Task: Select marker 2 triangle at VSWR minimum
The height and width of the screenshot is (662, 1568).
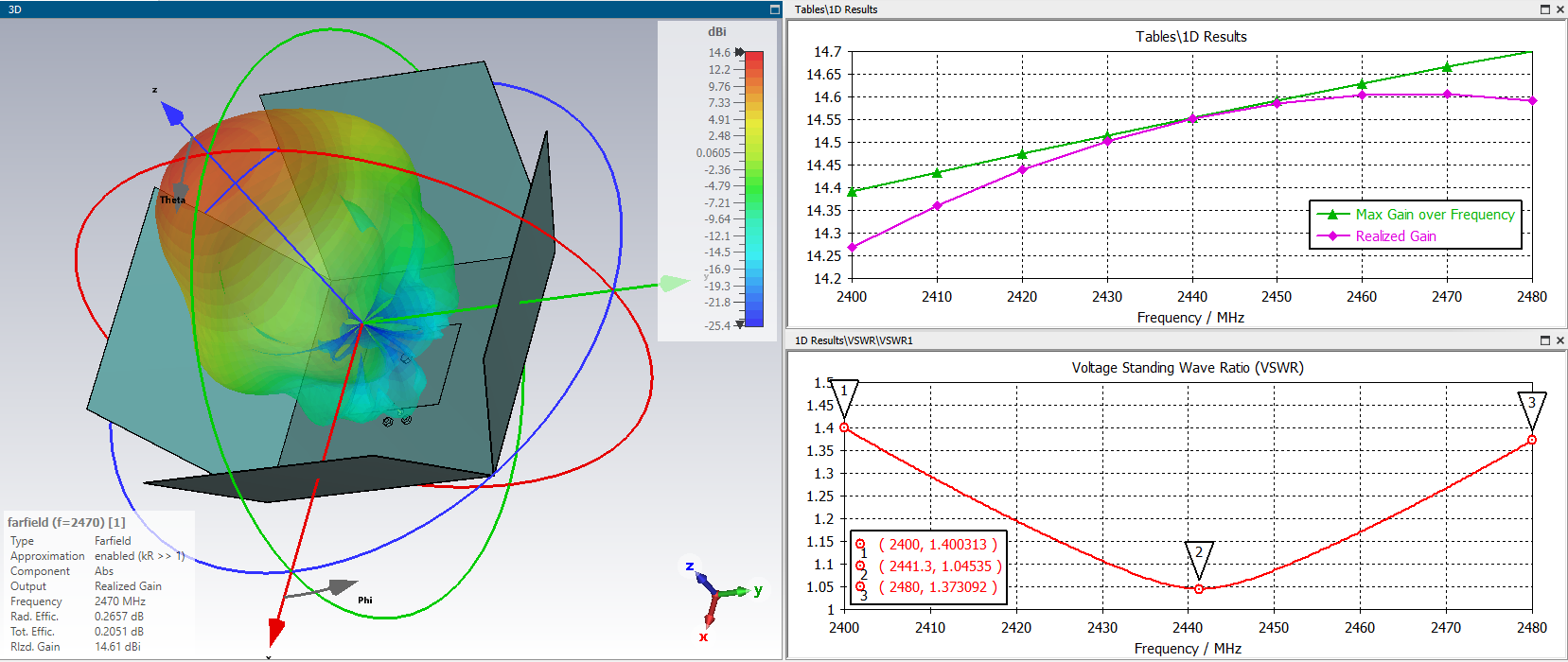Action: (x=1199, y=557)
